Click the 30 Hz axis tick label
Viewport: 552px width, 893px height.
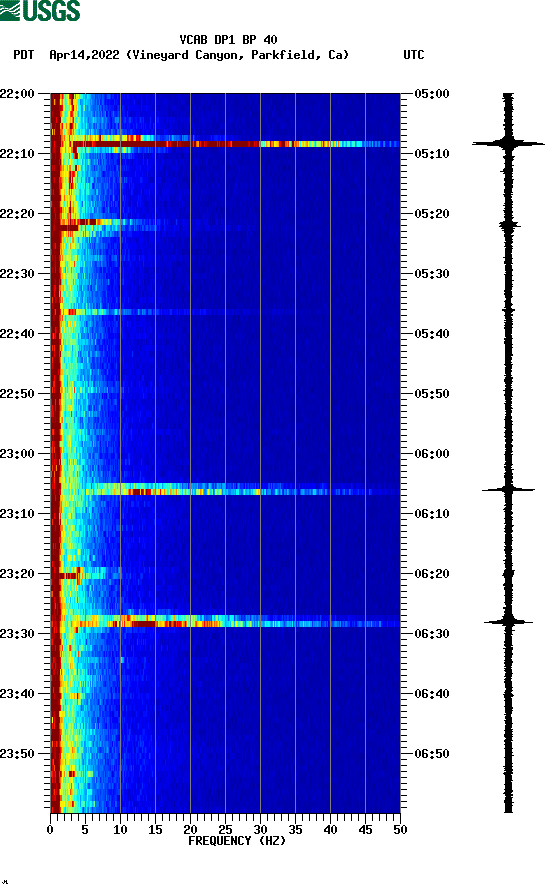coord(260,830)
